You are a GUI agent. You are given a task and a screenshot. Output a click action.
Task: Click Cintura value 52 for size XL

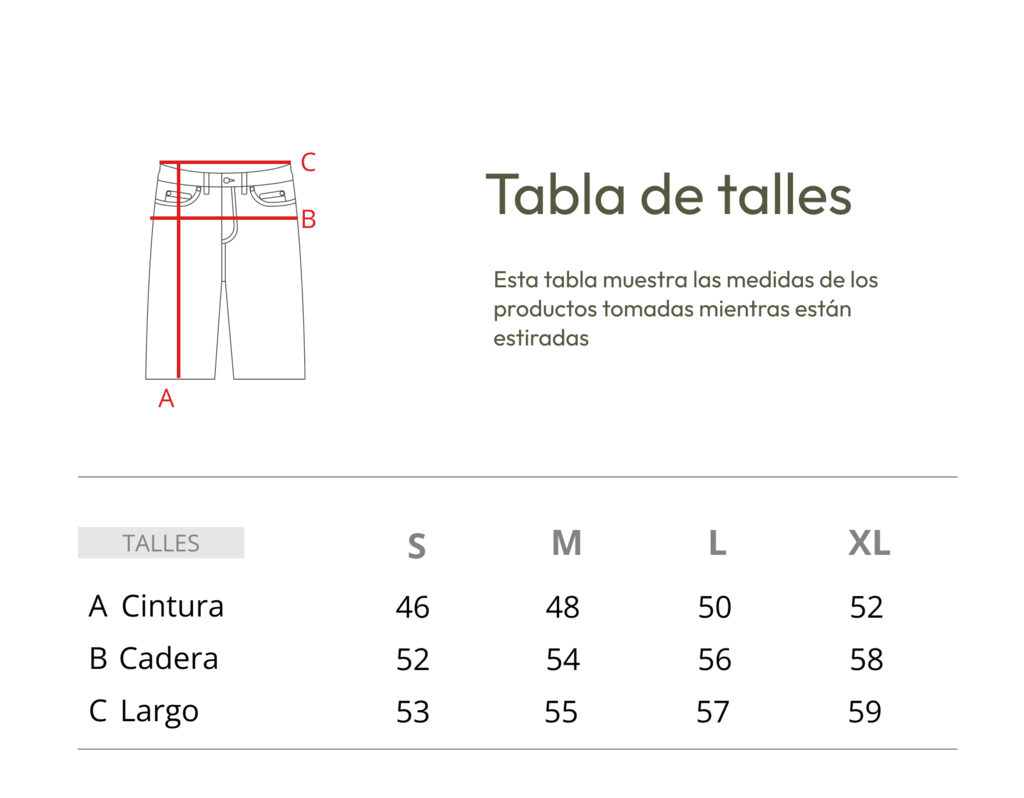point(867,607)
